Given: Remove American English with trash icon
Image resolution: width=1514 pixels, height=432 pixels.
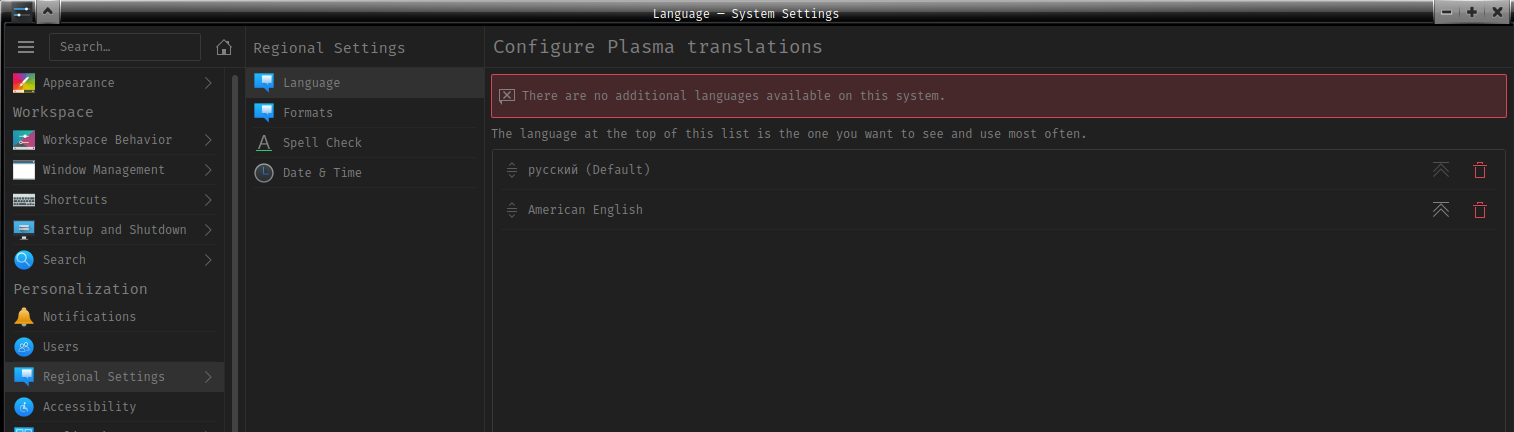Looking at the screenshot, I should [x=1480, y=210].
